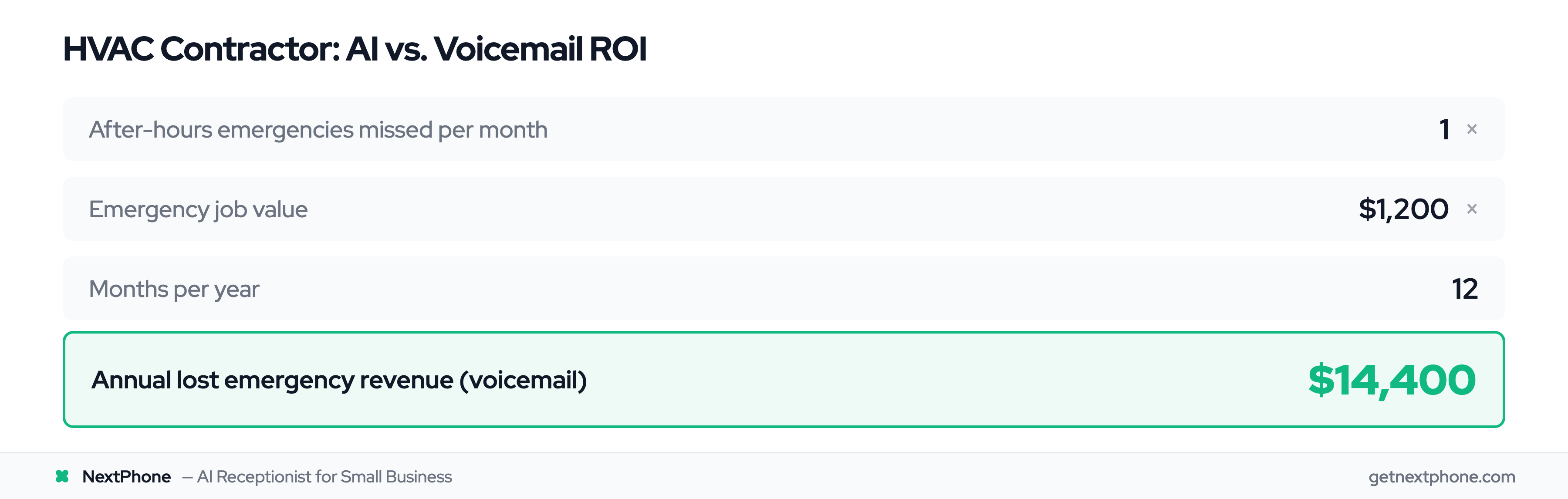Viewport: 1568px width, 499px height.
Task: Click the clear icon in the Emergency job value row
Action: point(1473,209)
